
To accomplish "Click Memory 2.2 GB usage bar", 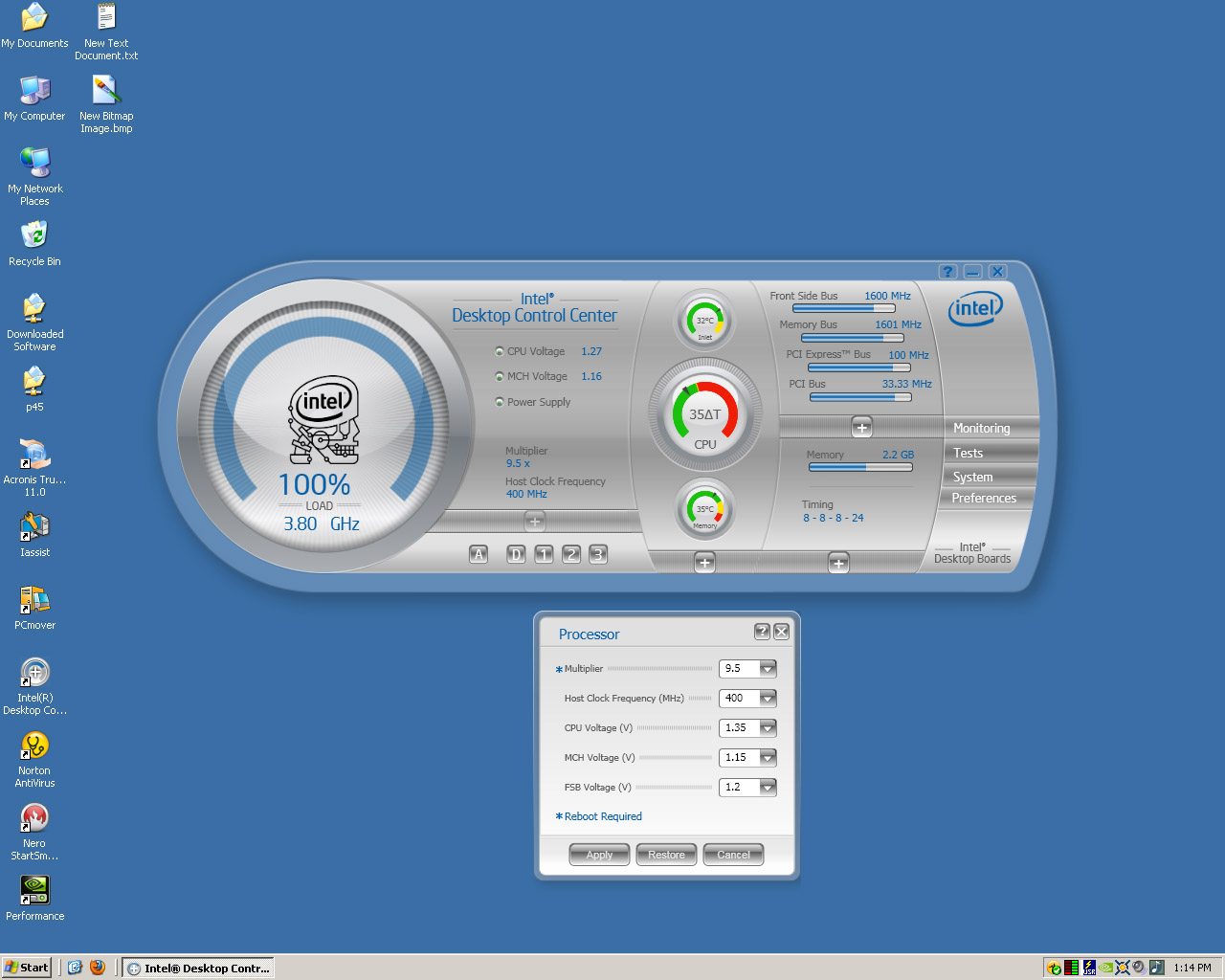I will (860, 467).
